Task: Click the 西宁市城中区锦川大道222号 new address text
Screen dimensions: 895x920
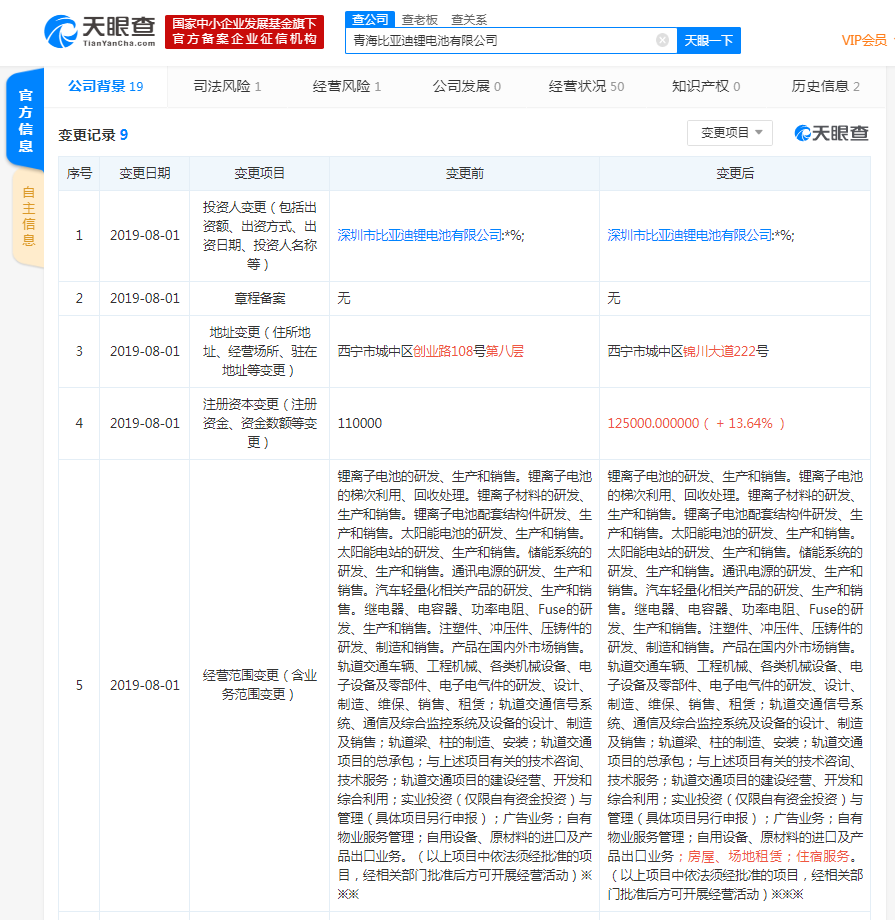Action: point(688,351)
